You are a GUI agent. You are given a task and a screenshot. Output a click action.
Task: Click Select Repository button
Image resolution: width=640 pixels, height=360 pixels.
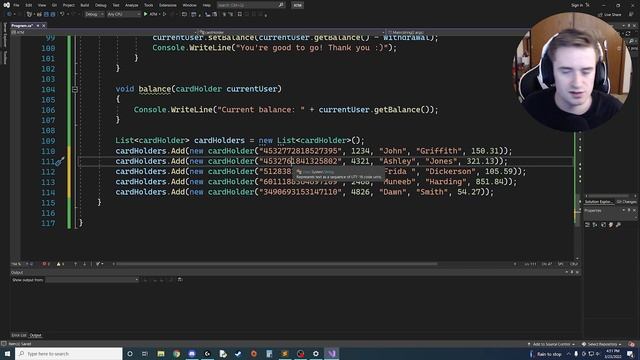(602, 344)
